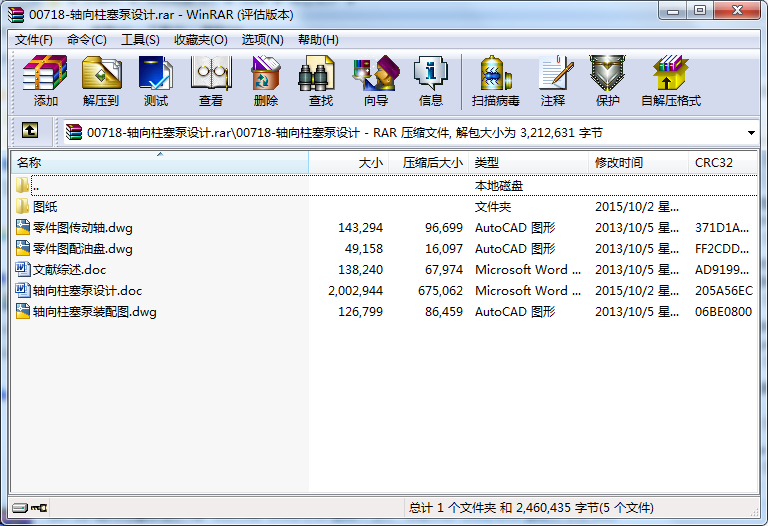Sort by CRC32 column header
The height and width of the screenshot is (526, 768).
(x=722, y=163)
